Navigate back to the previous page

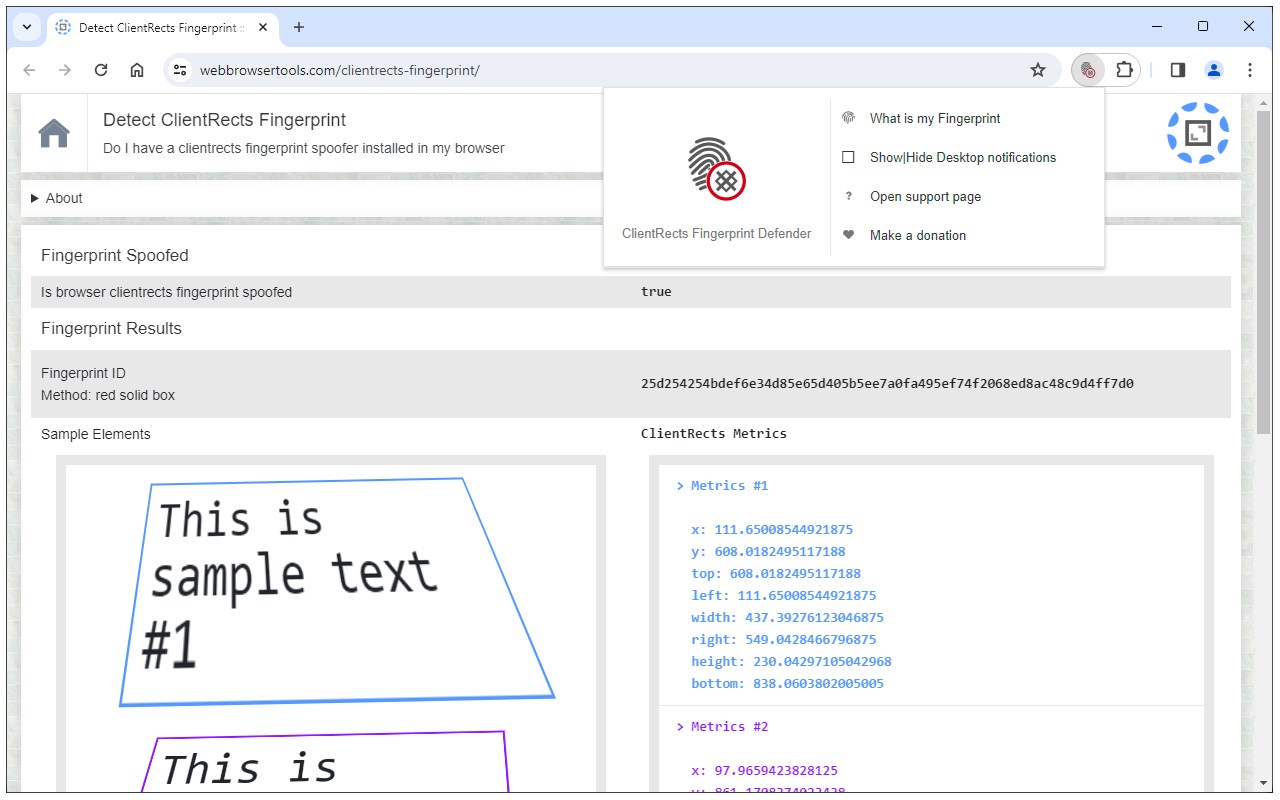pyautogui.click(x=29, y=70)
